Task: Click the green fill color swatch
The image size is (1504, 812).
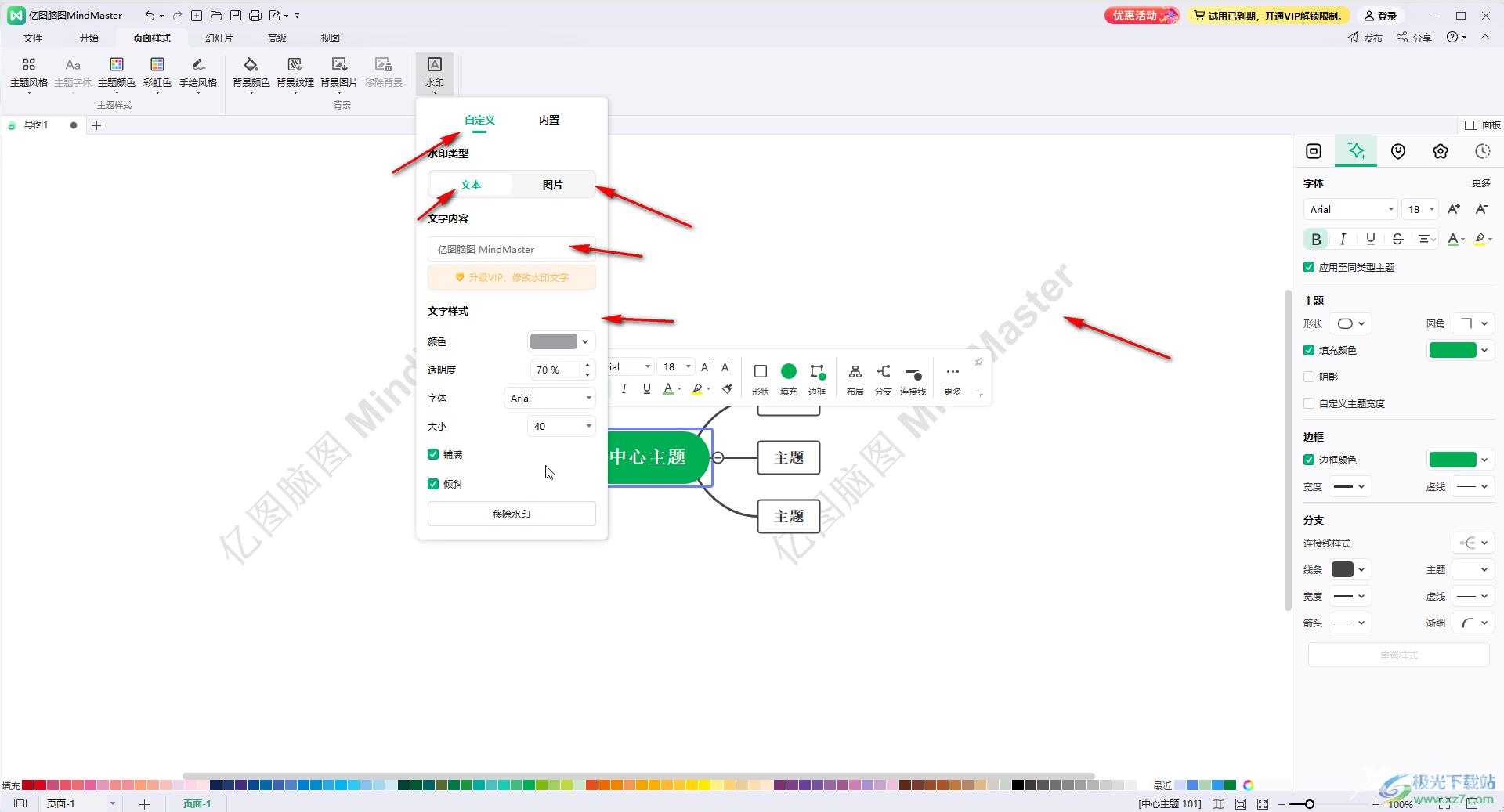Action: point(1452,350)
